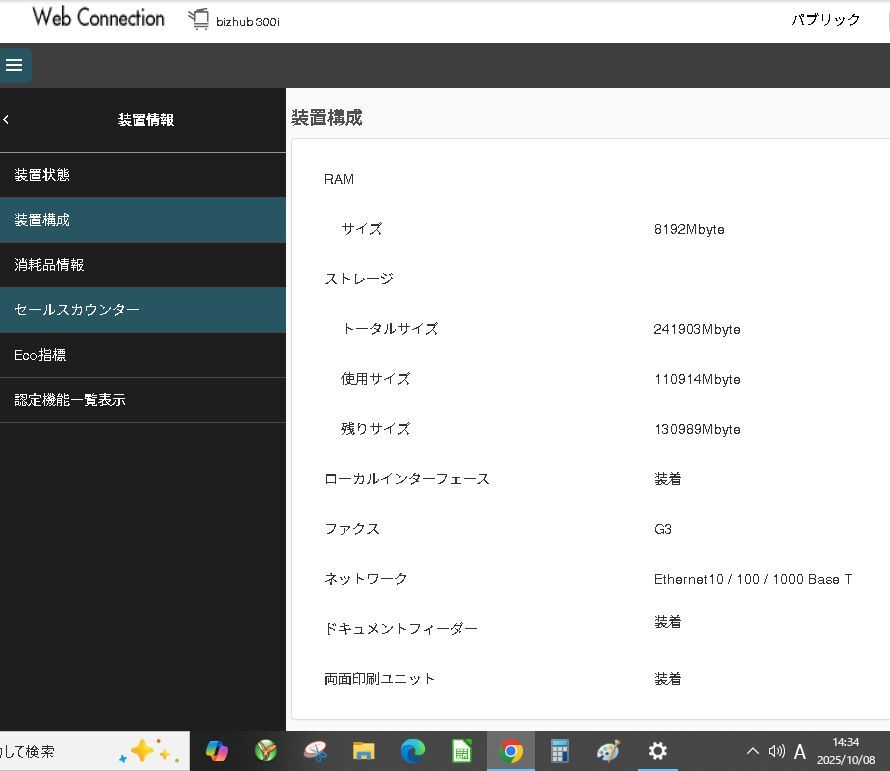Image resolution: width=890 pixels, height=771 pixels.
Task: Open Google Chrome from the taskbar
Action: (510, 750)
